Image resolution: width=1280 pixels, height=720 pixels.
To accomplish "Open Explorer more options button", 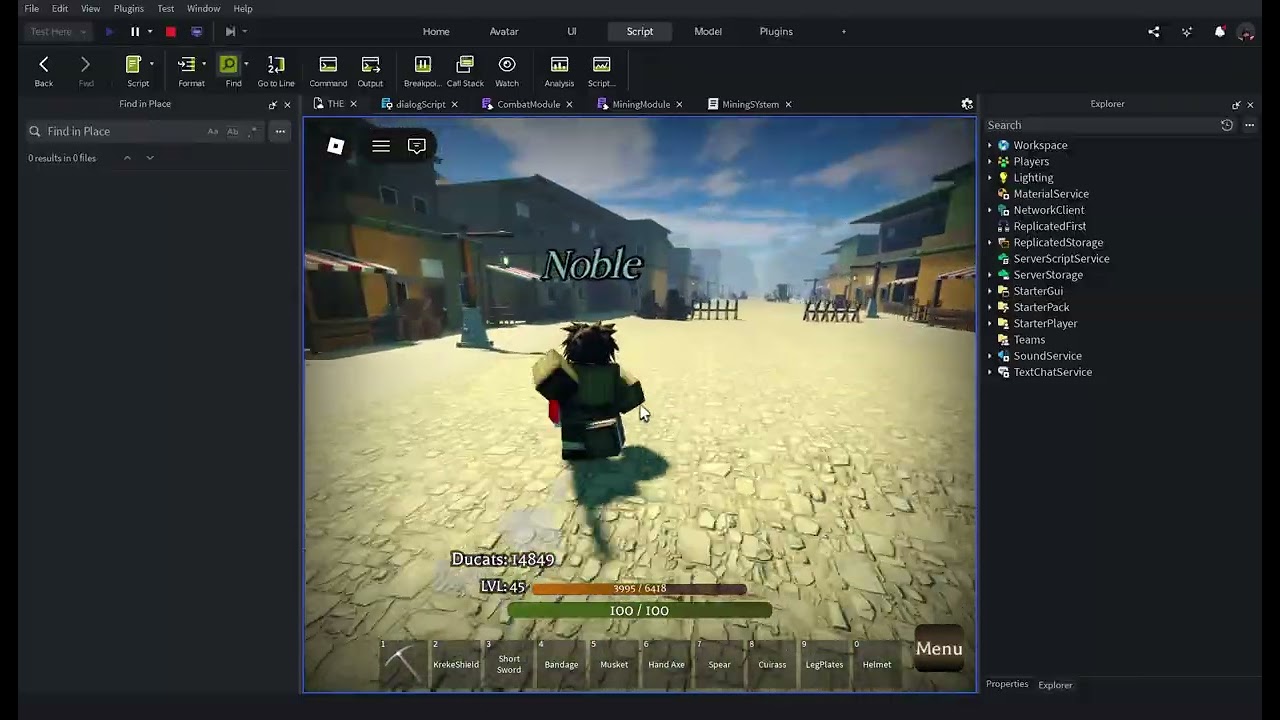I will coord(1249,125).
